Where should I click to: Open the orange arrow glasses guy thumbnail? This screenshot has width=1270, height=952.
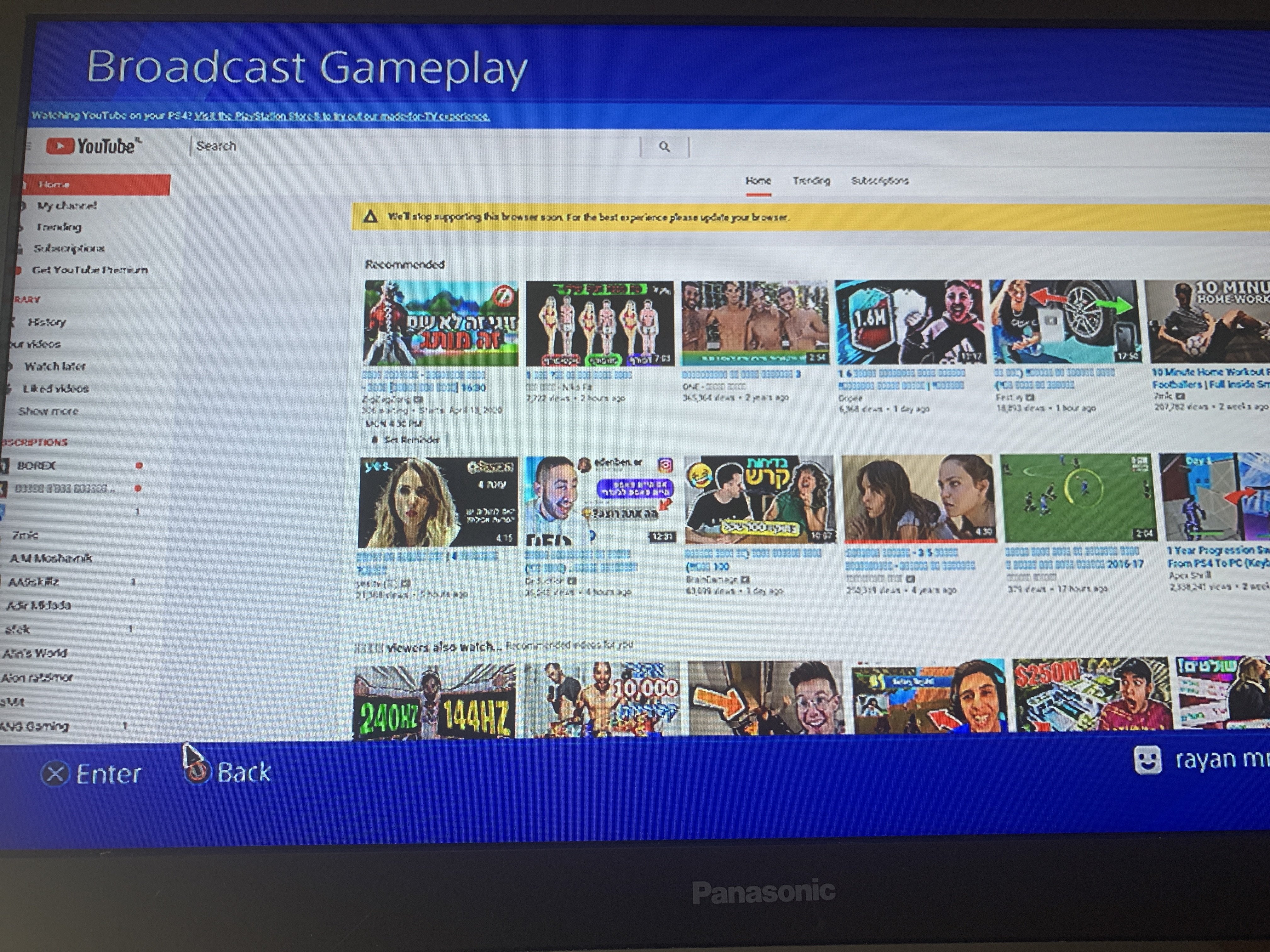tap(766, 698)
